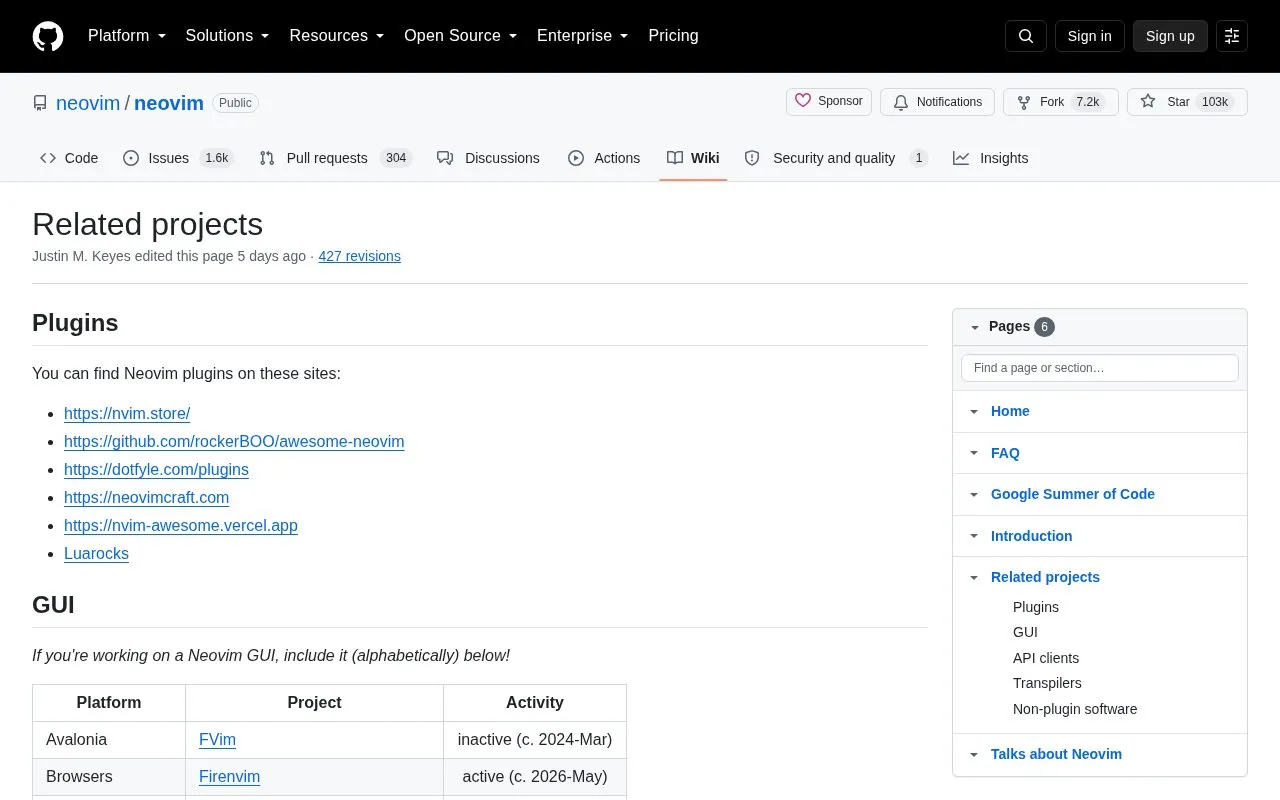Open the nvim.store link
Viewport: 1280px width, 800px height.
tap(127, 413)
